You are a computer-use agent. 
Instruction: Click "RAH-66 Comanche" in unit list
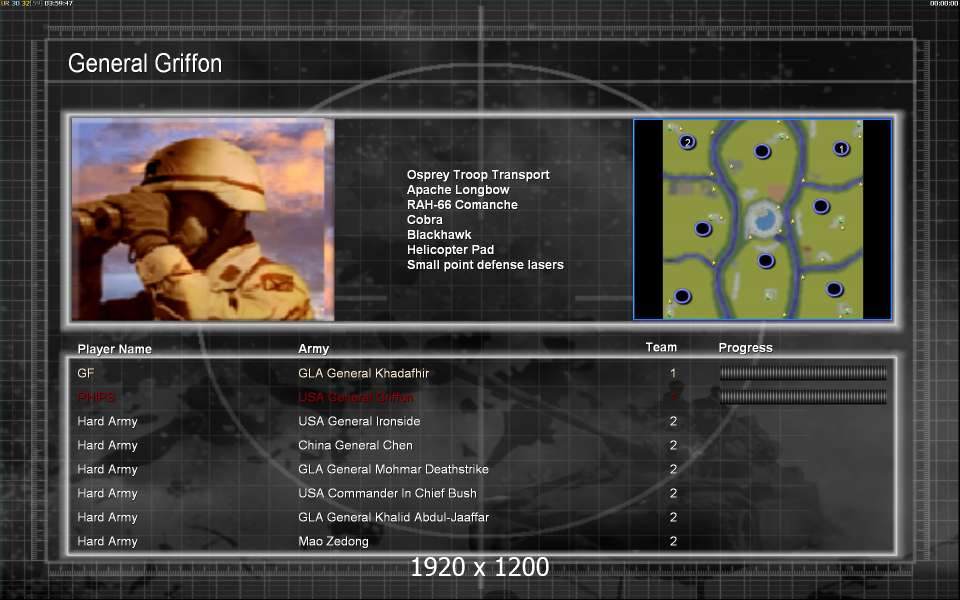pyautogui.click(x=462, y=204)
